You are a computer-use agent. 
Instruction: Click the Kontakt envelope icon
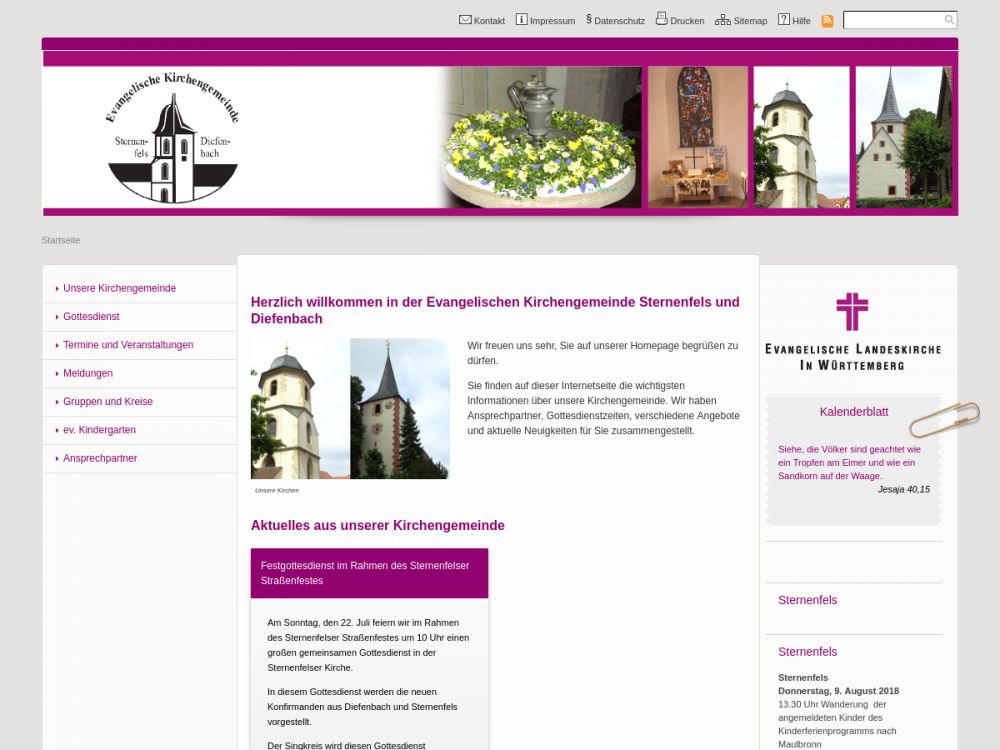click(465, 20)
